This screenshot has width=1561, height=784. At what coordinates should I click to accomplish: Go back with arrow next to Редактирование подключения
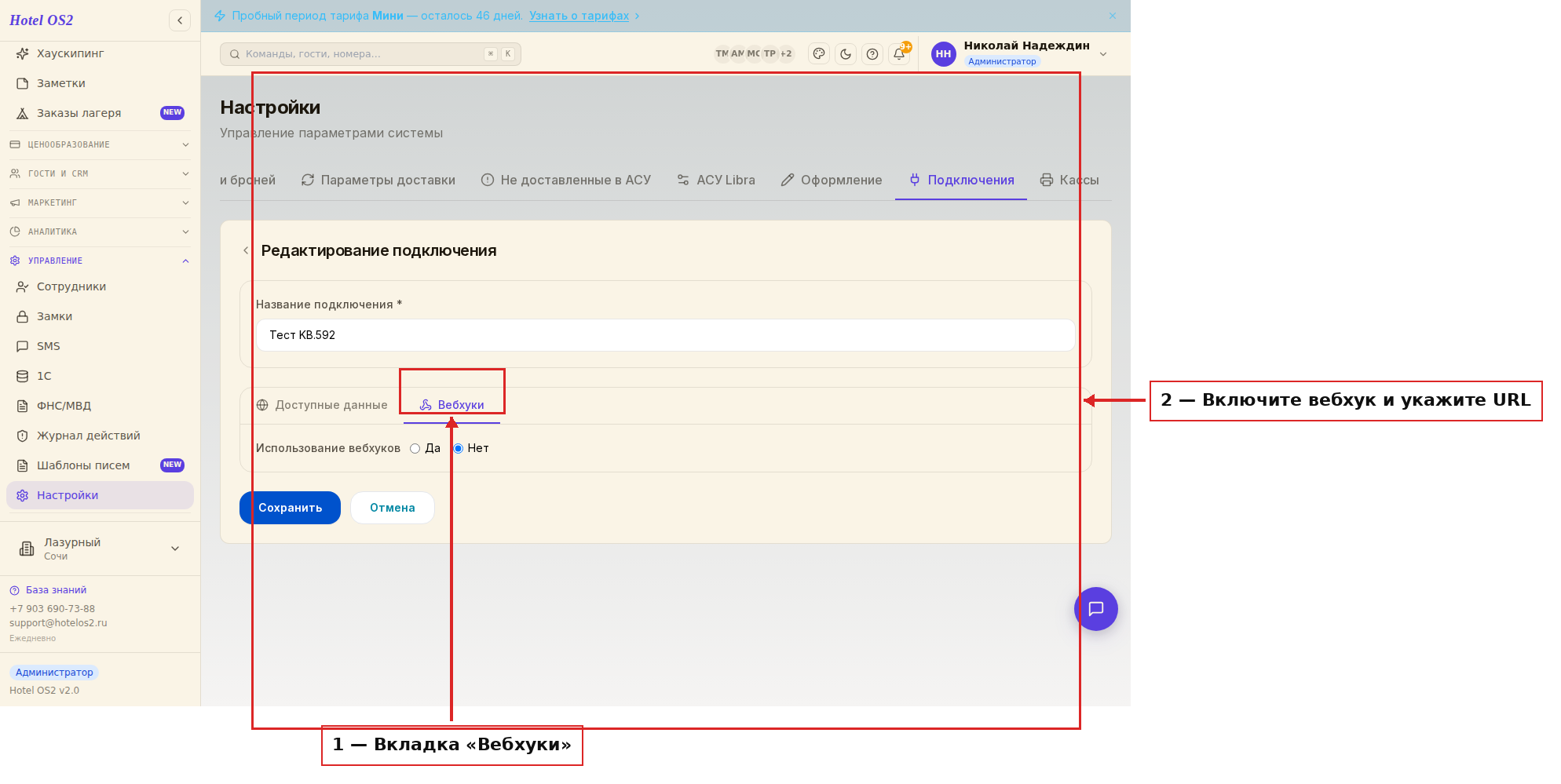coord(246,250)
